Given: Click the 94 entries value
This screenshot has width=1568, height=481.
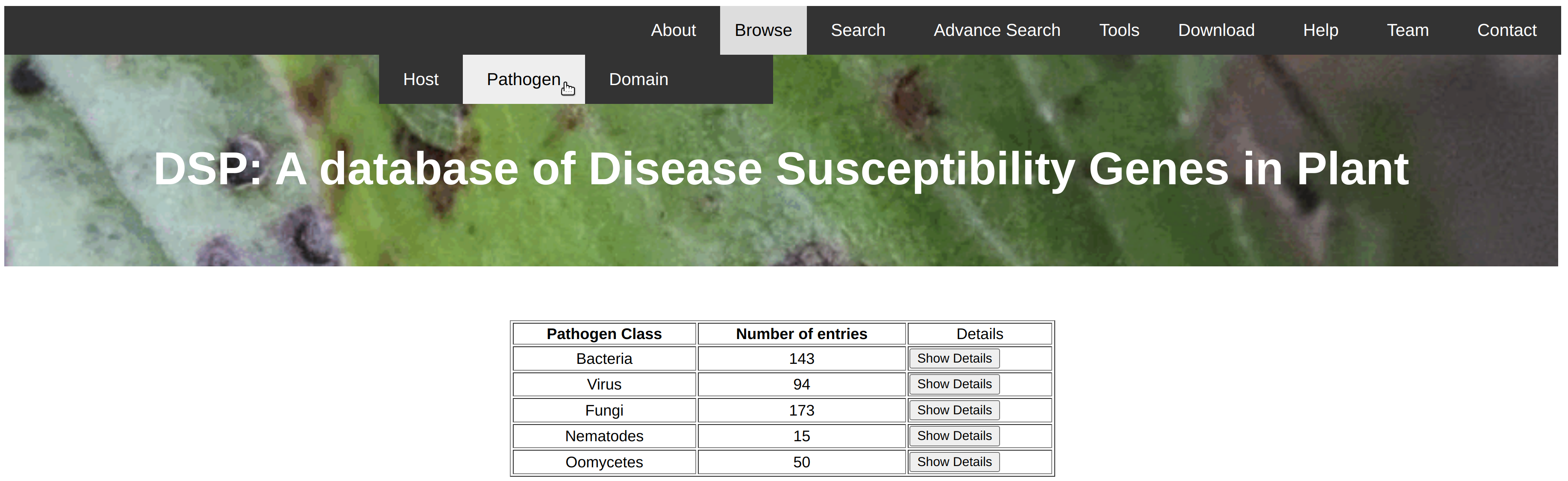Looking at the screenshot, I should (x=801, y=384).
